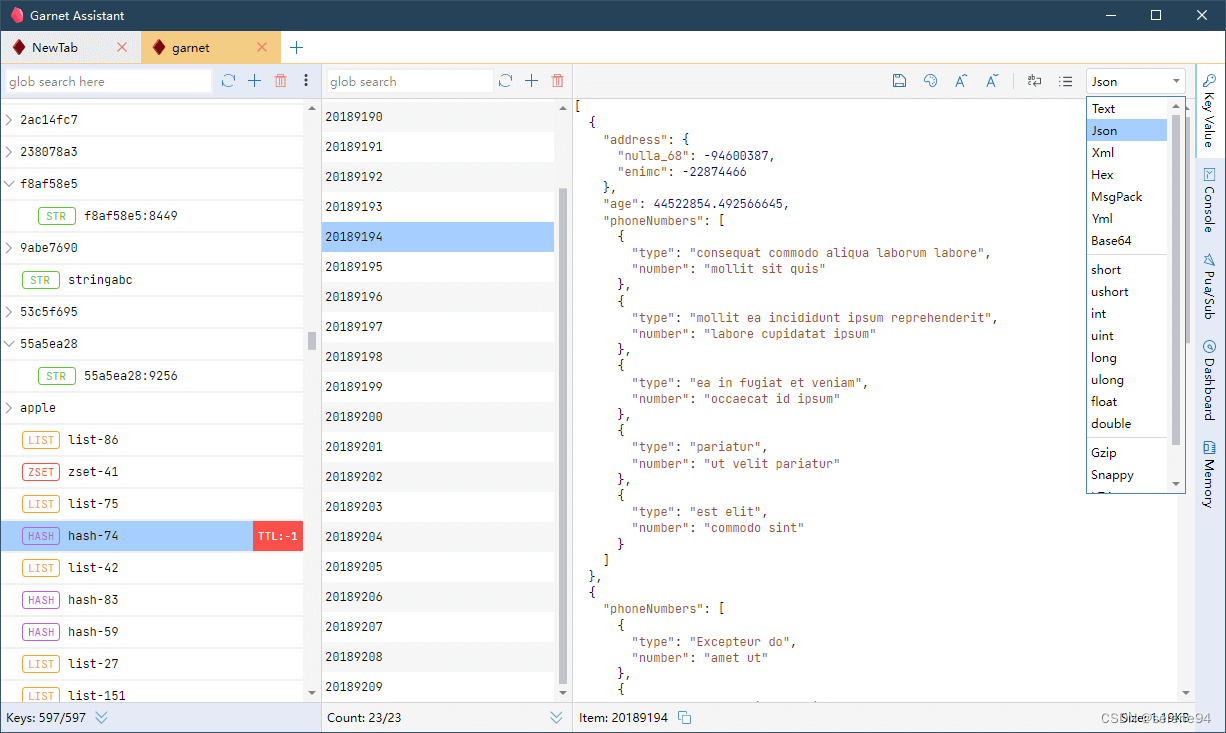Collapse the f8af58e5 folder
The image size is (1226, 733).
[9, 184]
